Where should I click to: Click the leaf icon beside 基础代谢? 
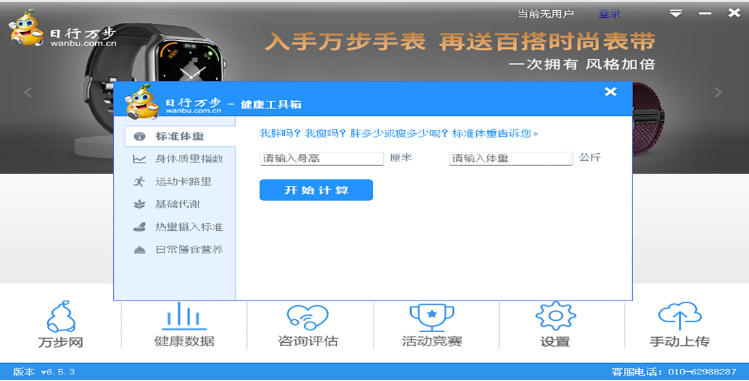click(x=139, y=204)
